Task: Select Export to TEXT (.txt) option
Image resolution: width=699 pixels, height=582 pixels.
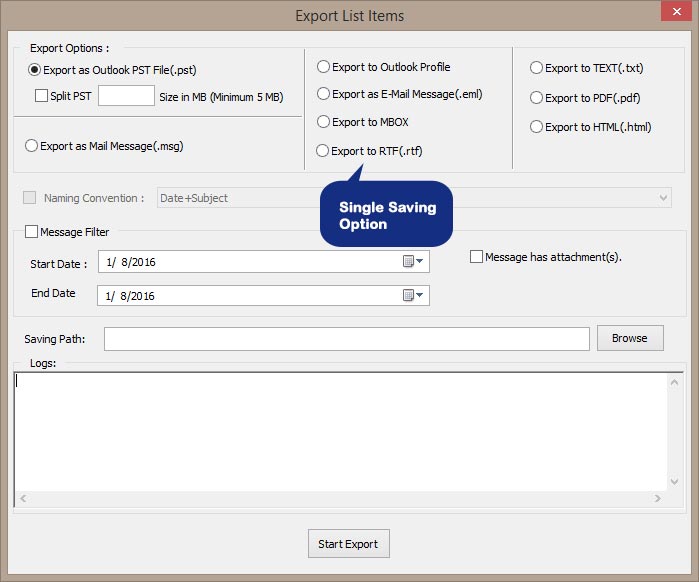Action: click(x=537, y=68)
